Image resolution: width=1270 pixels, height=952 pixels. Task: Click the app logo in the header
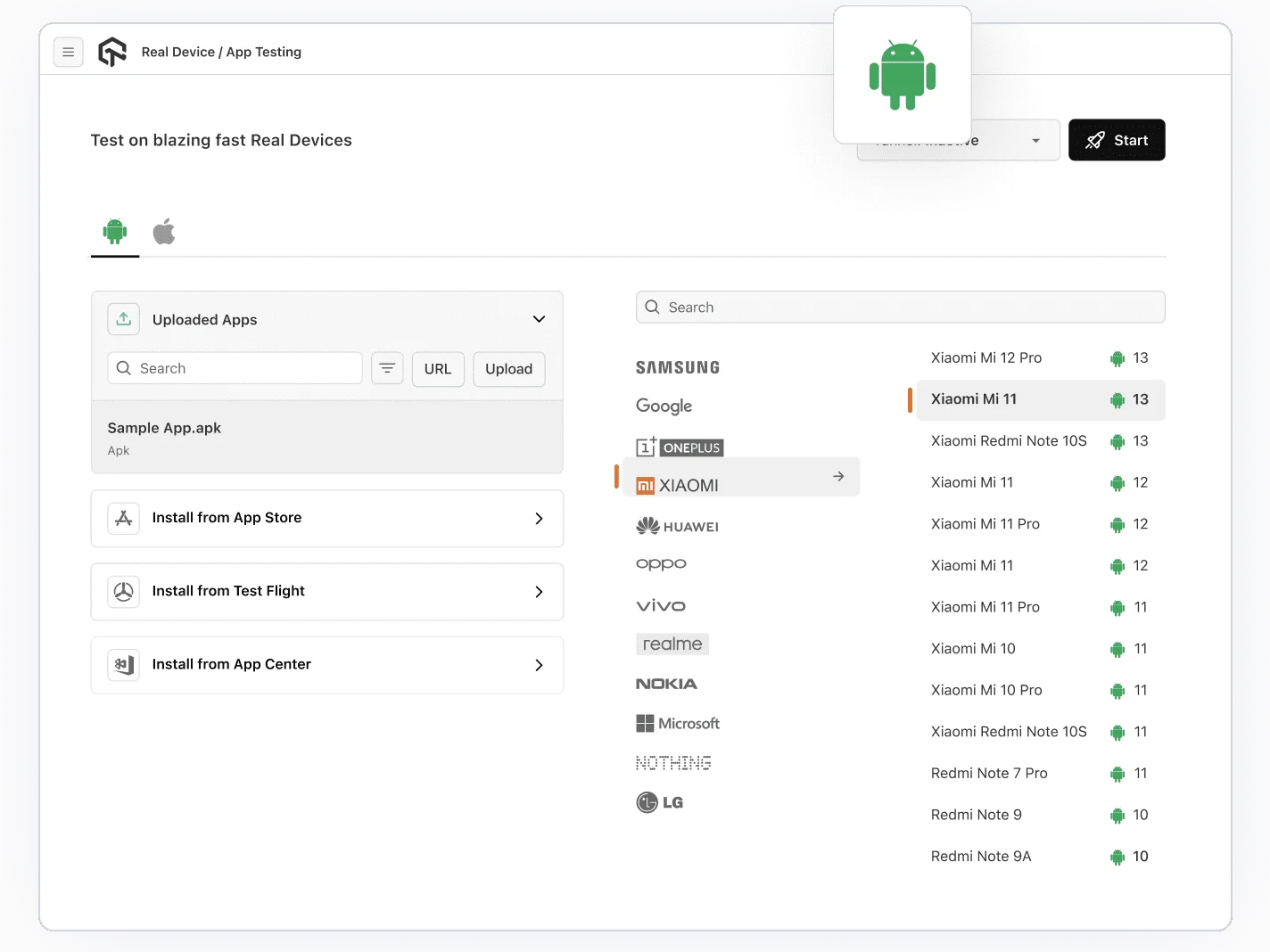tap(112, 52)
